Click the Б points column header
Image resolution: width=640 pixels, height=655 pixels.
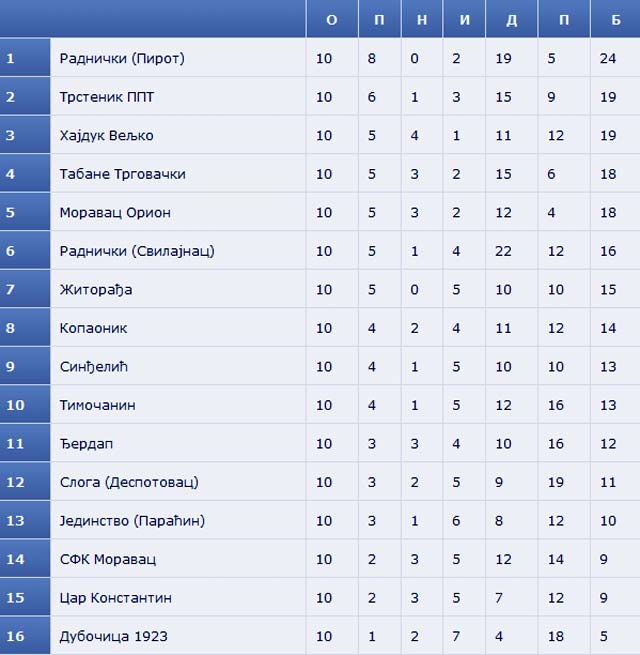coord(615,19)
